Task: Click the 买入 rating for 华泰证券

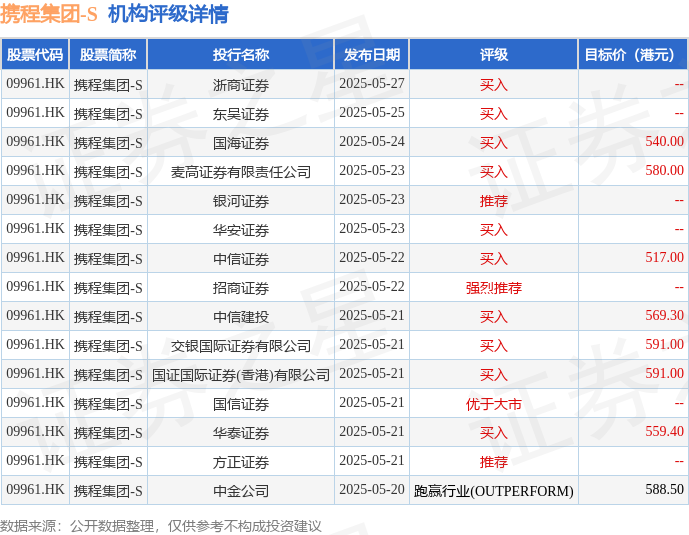Action: 494,433
